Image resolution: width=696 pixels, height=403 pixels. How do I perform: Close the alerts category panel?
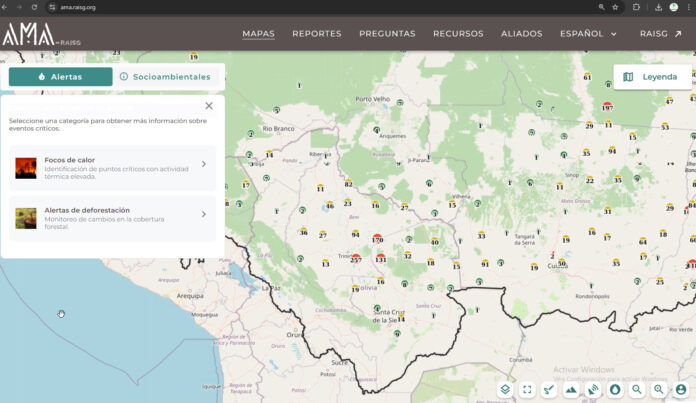pos(209,106)
